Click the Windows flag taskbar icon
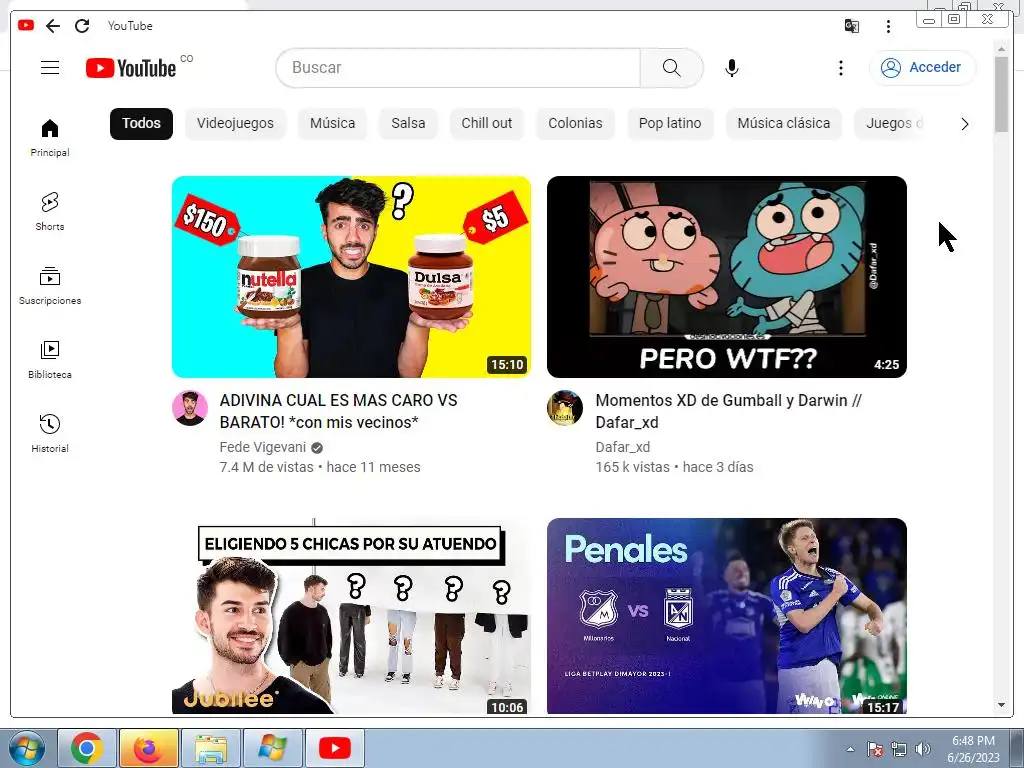 tap(272, 748)
